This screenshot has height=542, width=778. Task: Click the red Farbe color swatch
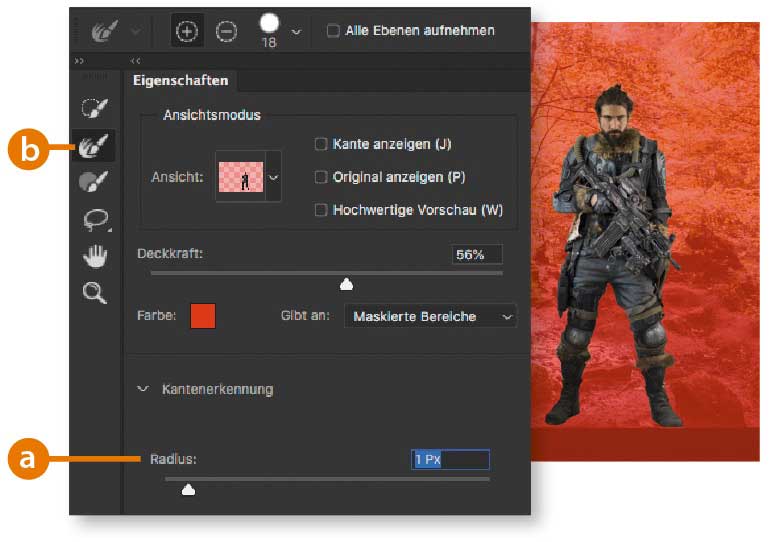coord(202,317)
